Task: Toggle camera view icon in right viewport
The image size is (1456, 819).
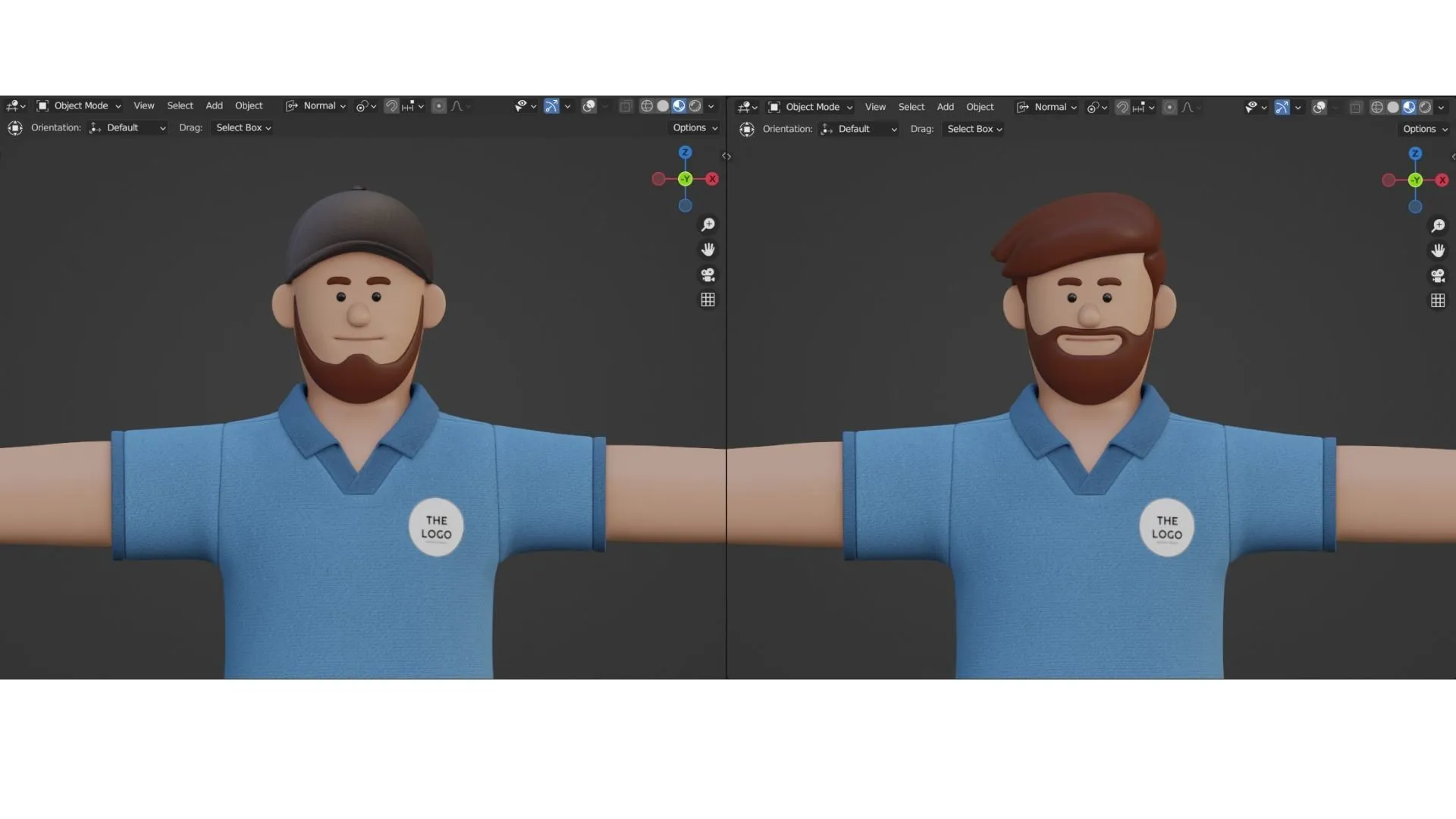Action: click(1438, 275)
